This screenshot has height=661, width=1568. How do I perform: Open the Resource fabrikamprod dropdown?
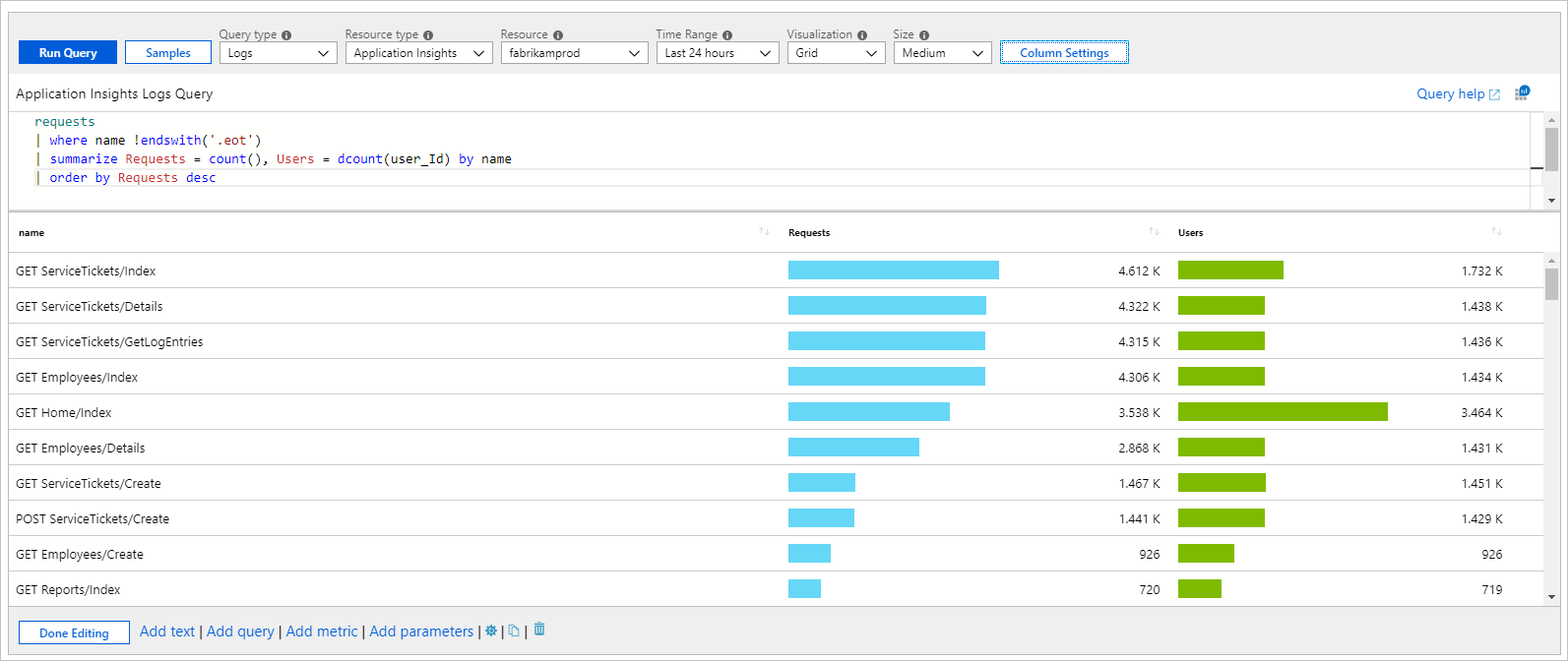575,53
